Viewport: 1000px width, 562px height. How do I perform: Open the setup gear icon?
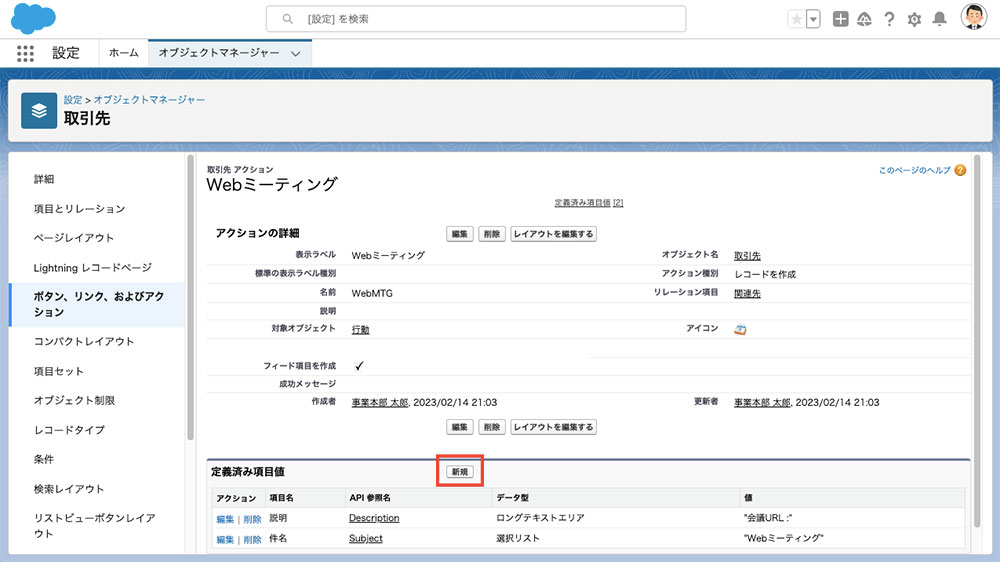click(x=914, y=20)
